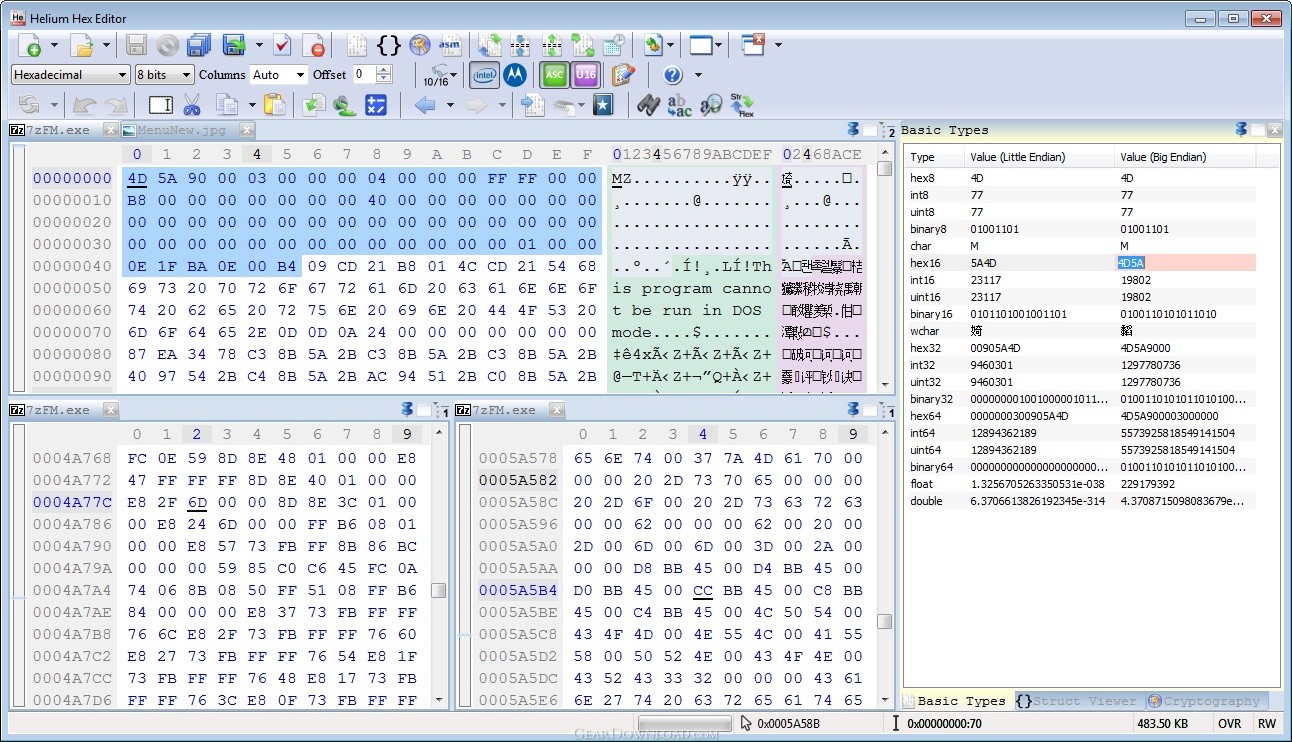
Task: Toggle RW mode in status bar
Action: pyautogui.click(x=1267, y=723)
